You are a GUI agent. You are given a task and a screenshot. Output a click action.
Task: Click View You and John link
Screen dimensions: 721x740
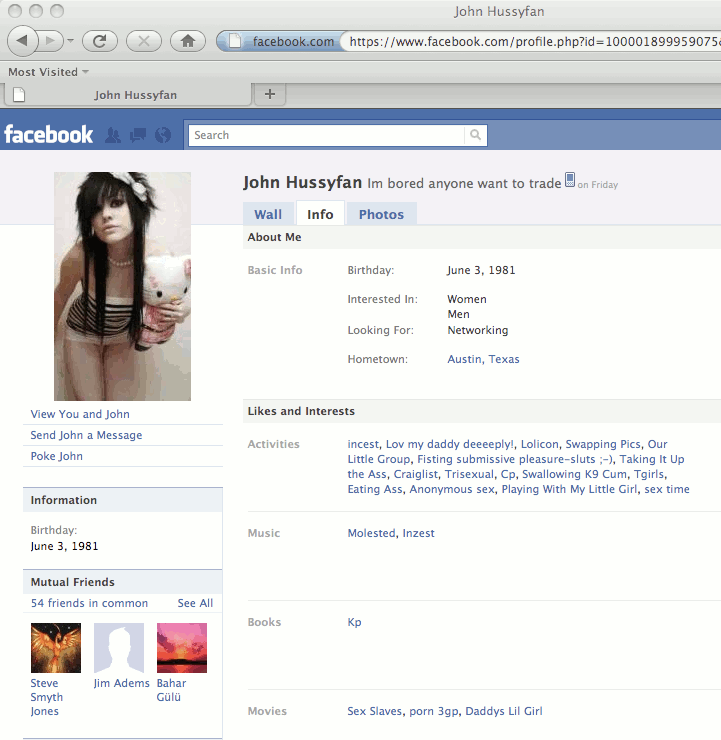click(x=80, y=414)
